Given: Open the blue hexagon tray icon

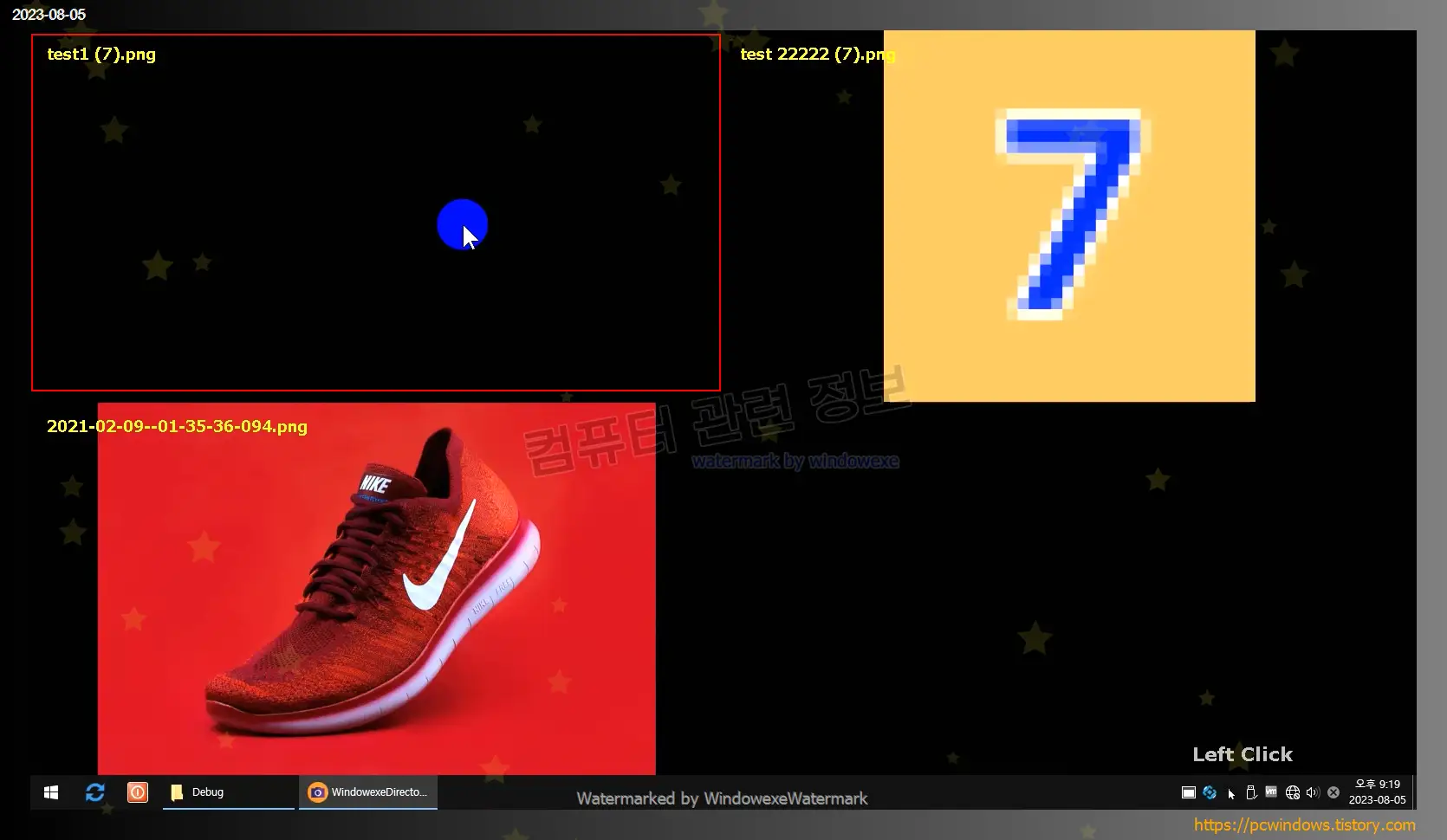Looking at the screenshot, I should (1210, 792).
